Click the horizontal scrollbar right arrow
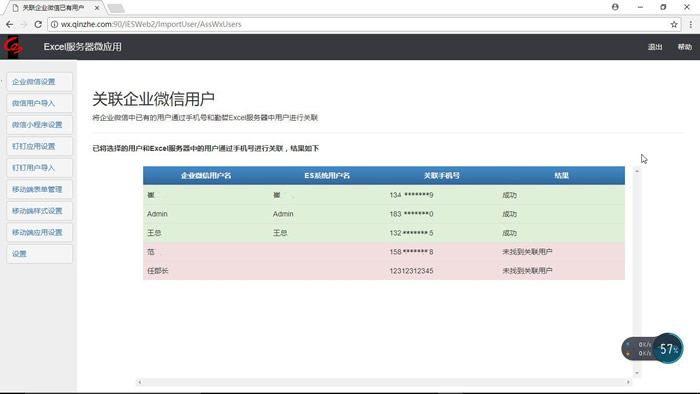This screenshot has width=700, height=394. coord(628,382)
